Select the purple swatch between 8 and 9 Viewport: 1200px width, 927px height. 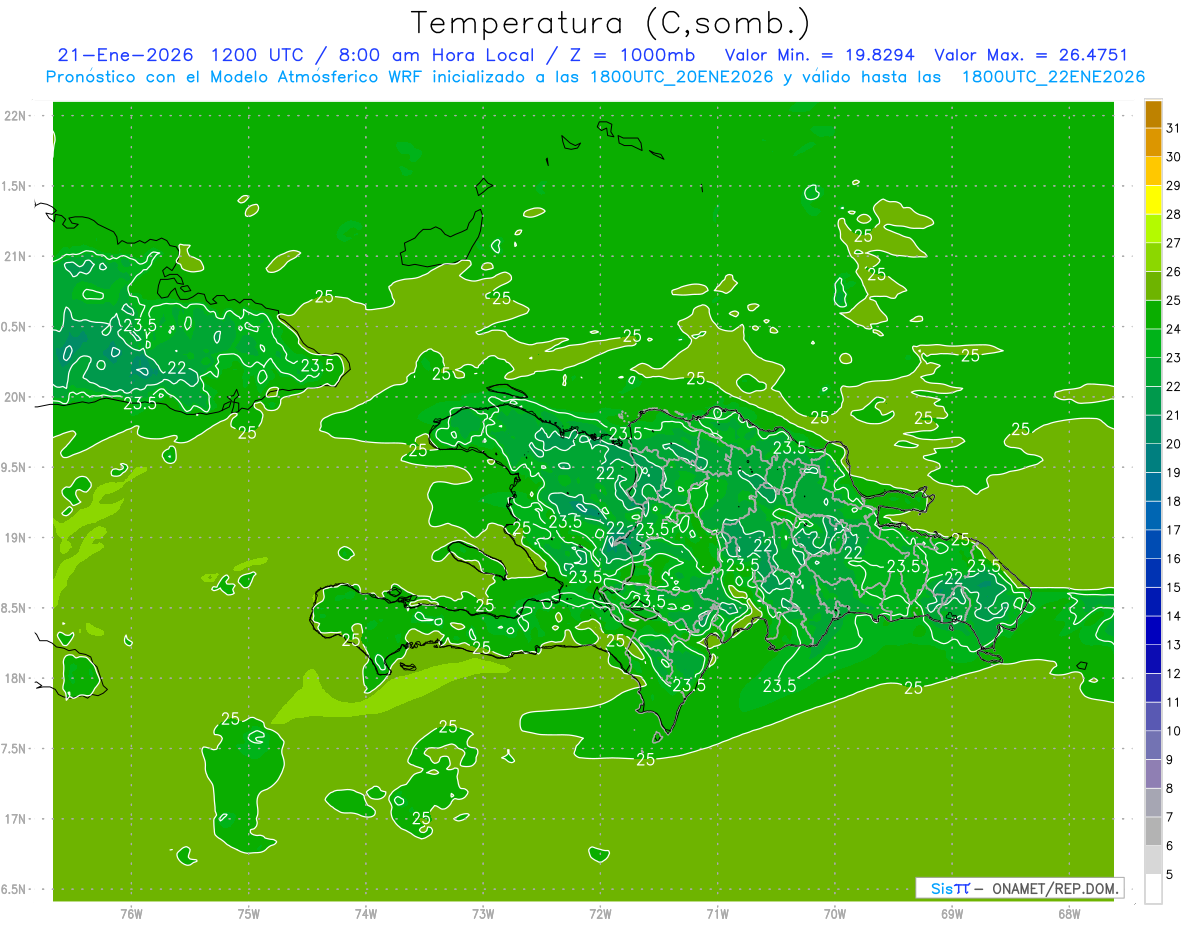point(1153,774)
